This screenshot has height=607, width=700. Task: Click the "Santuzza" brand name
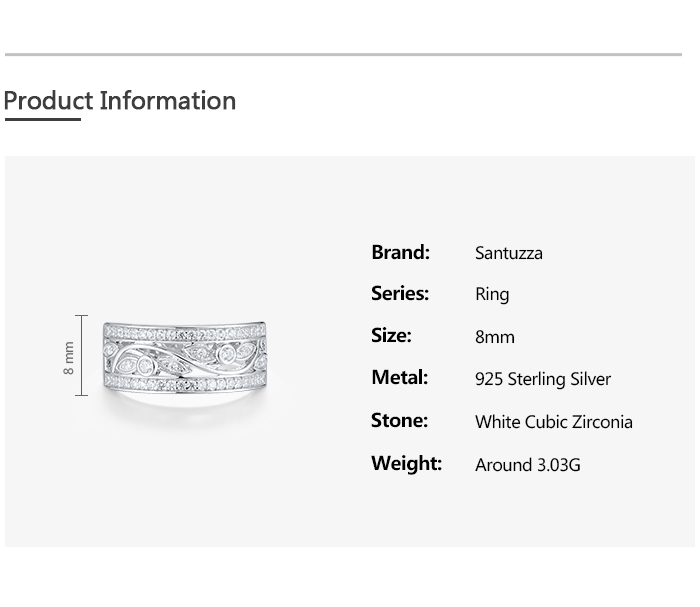pyautogui.click(x=508, y=253)
